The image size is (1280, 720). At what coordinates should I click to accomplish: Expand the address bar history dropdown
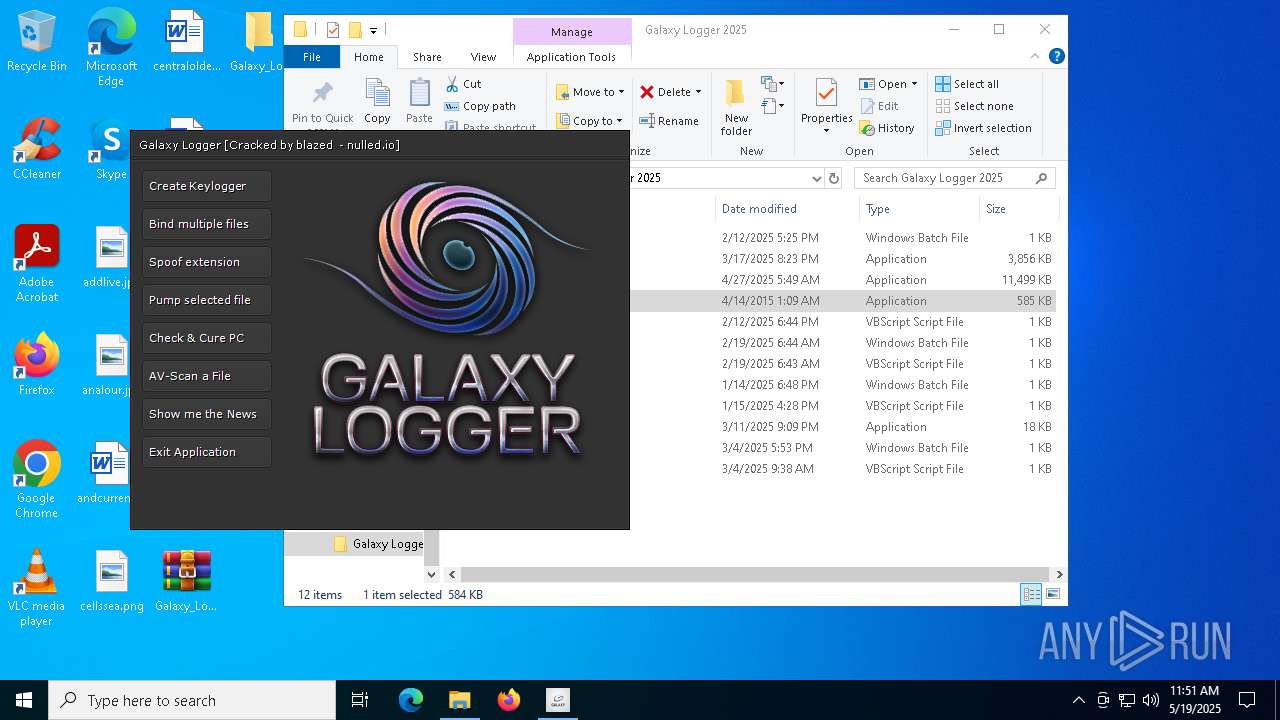pos(816,178)
